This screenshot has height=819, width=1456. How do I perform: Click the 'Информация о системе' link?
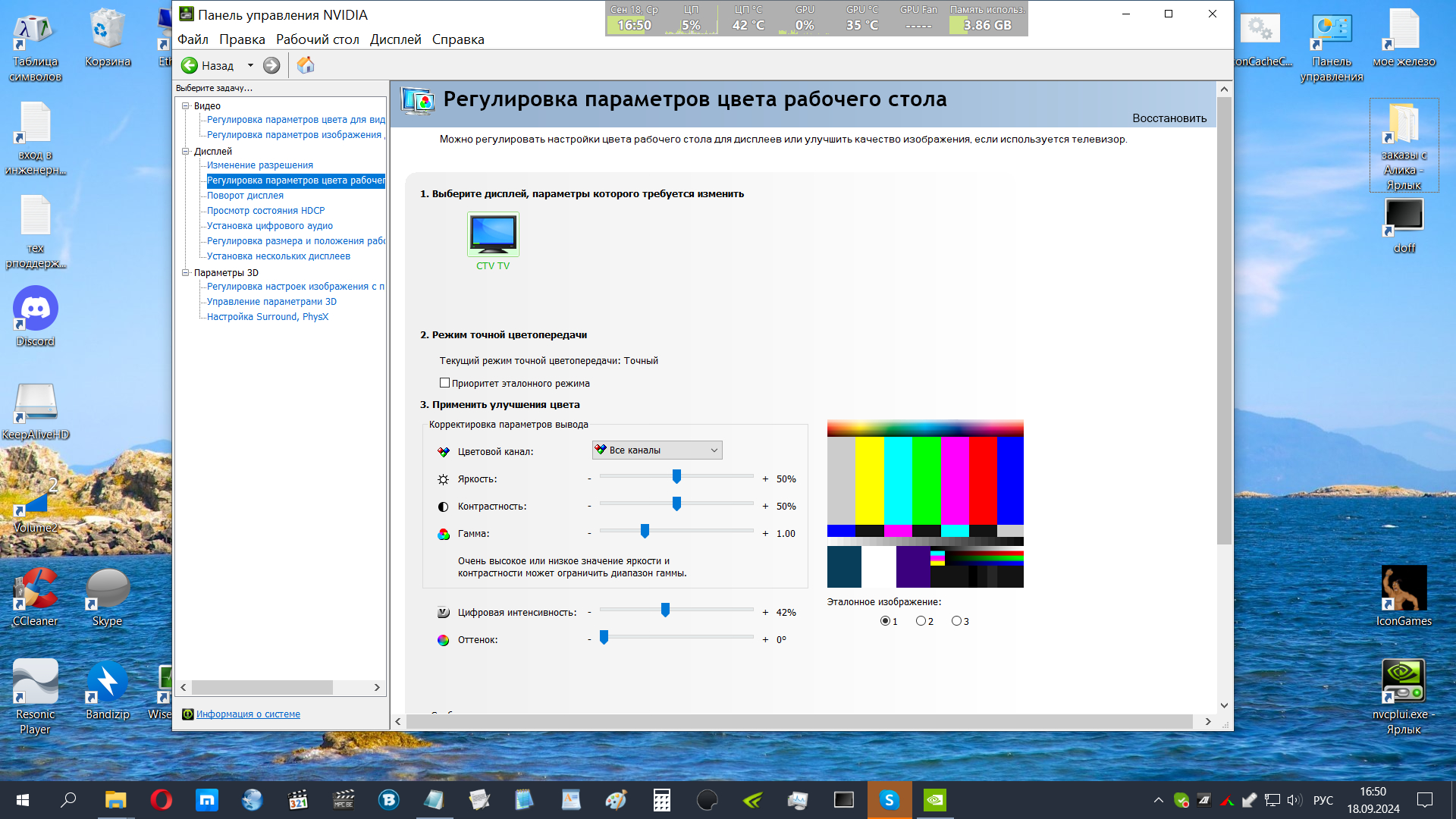click(248, 714)
